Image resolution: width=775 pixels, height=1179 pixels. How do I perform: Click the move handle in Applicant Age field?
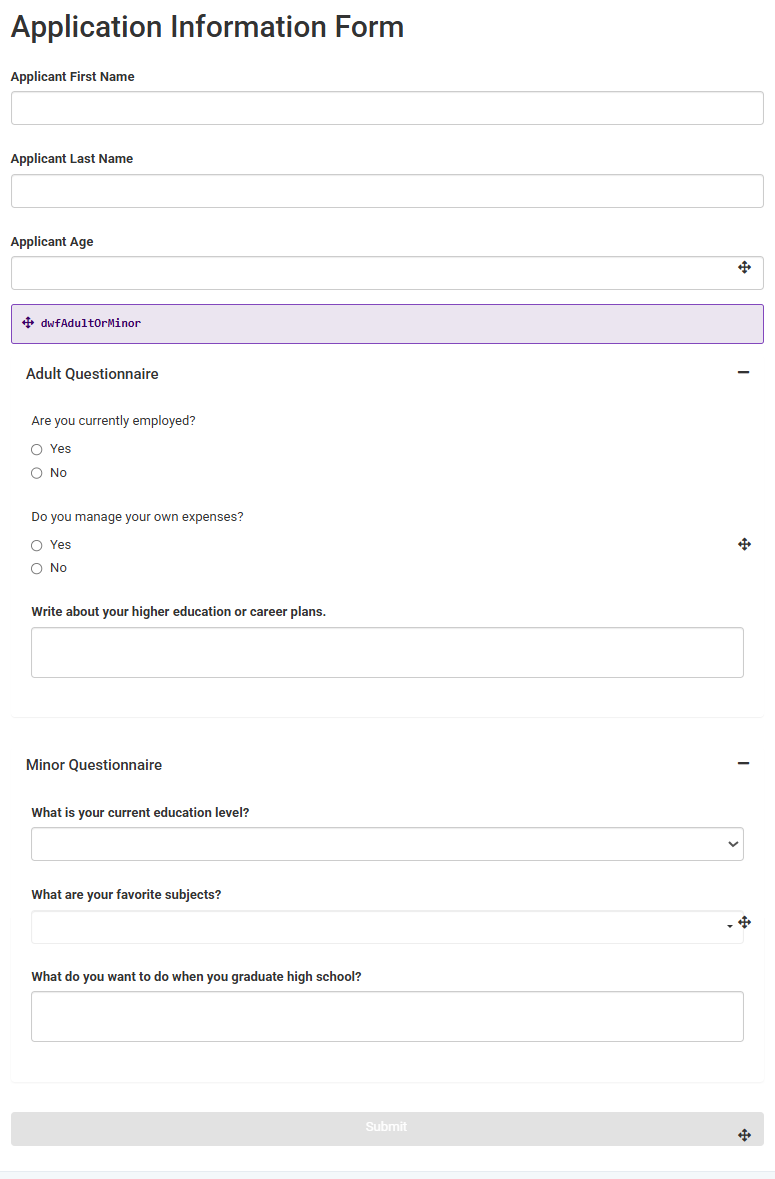(x=744, y=267)
